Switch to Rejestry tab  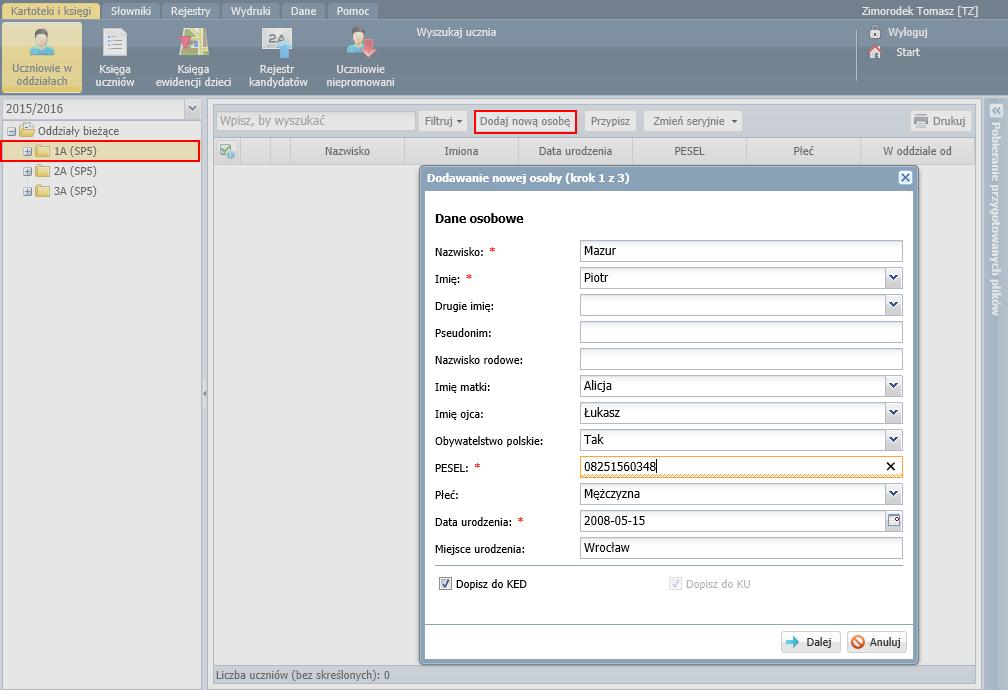[x=190, y=11]
